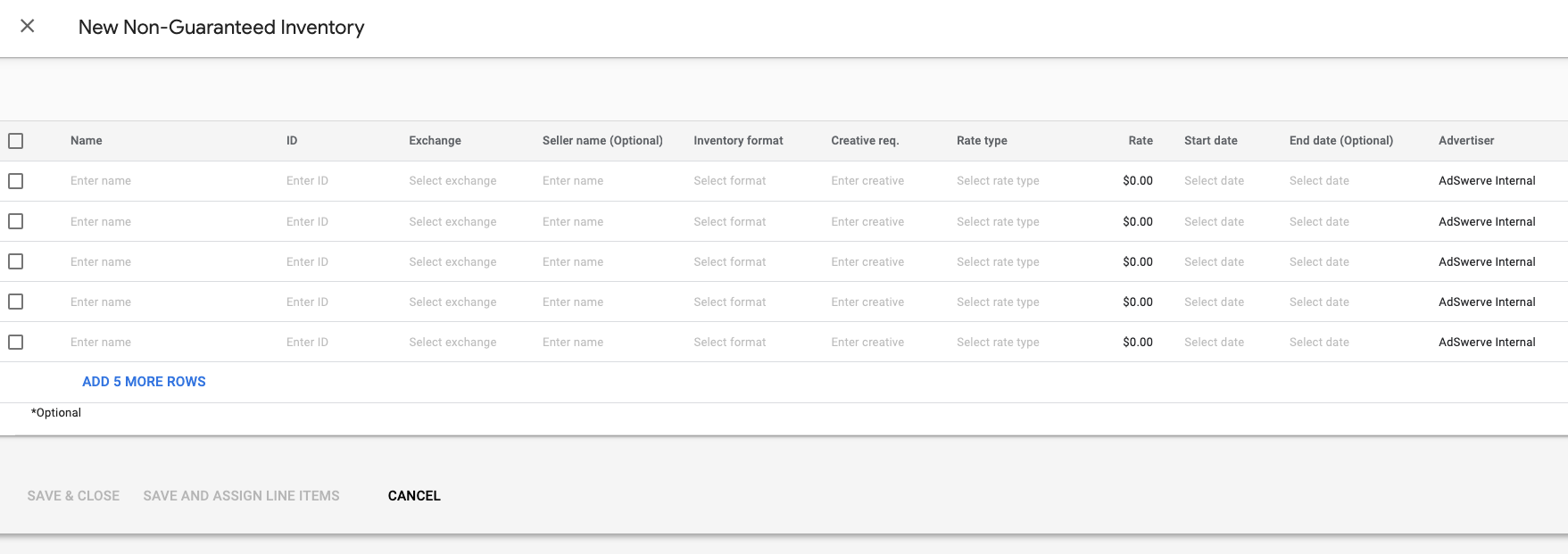Click the Creative req. column header
This screenshot has width=1568, height=554.
(x=865, y=141)
